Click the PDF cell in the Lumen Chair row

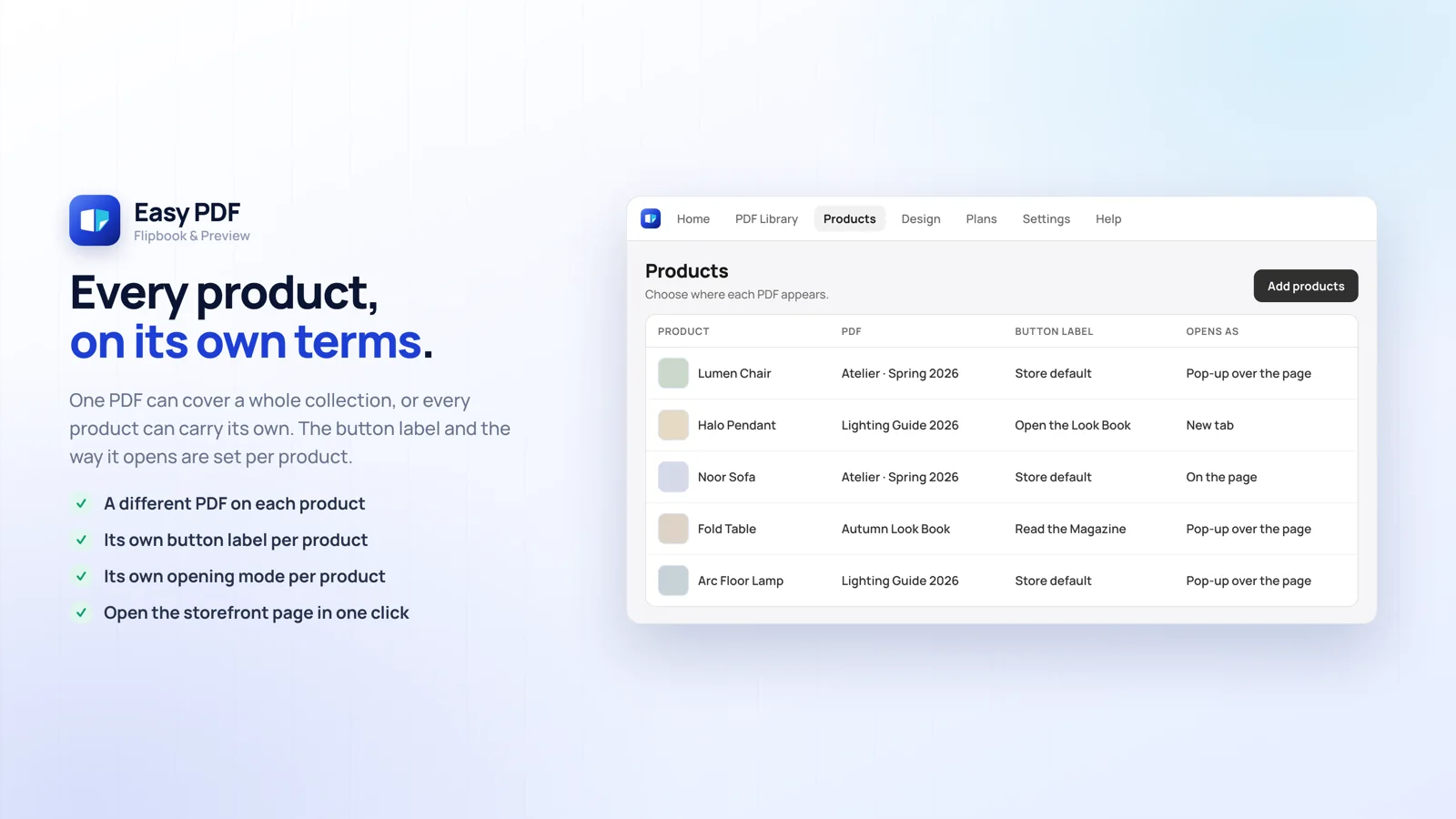(900, 373)
